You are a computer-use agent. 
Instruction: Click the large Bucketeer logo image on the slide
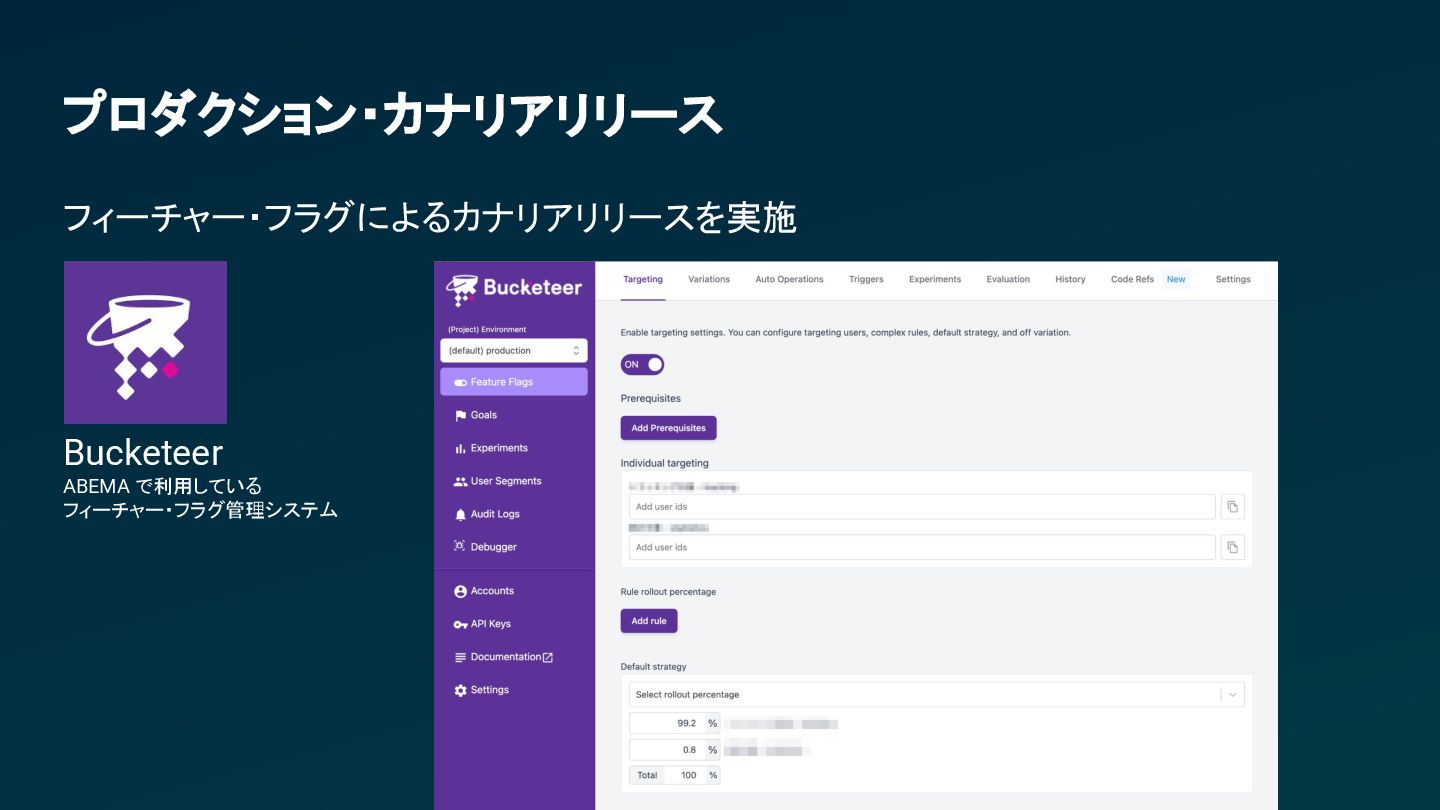145,342
